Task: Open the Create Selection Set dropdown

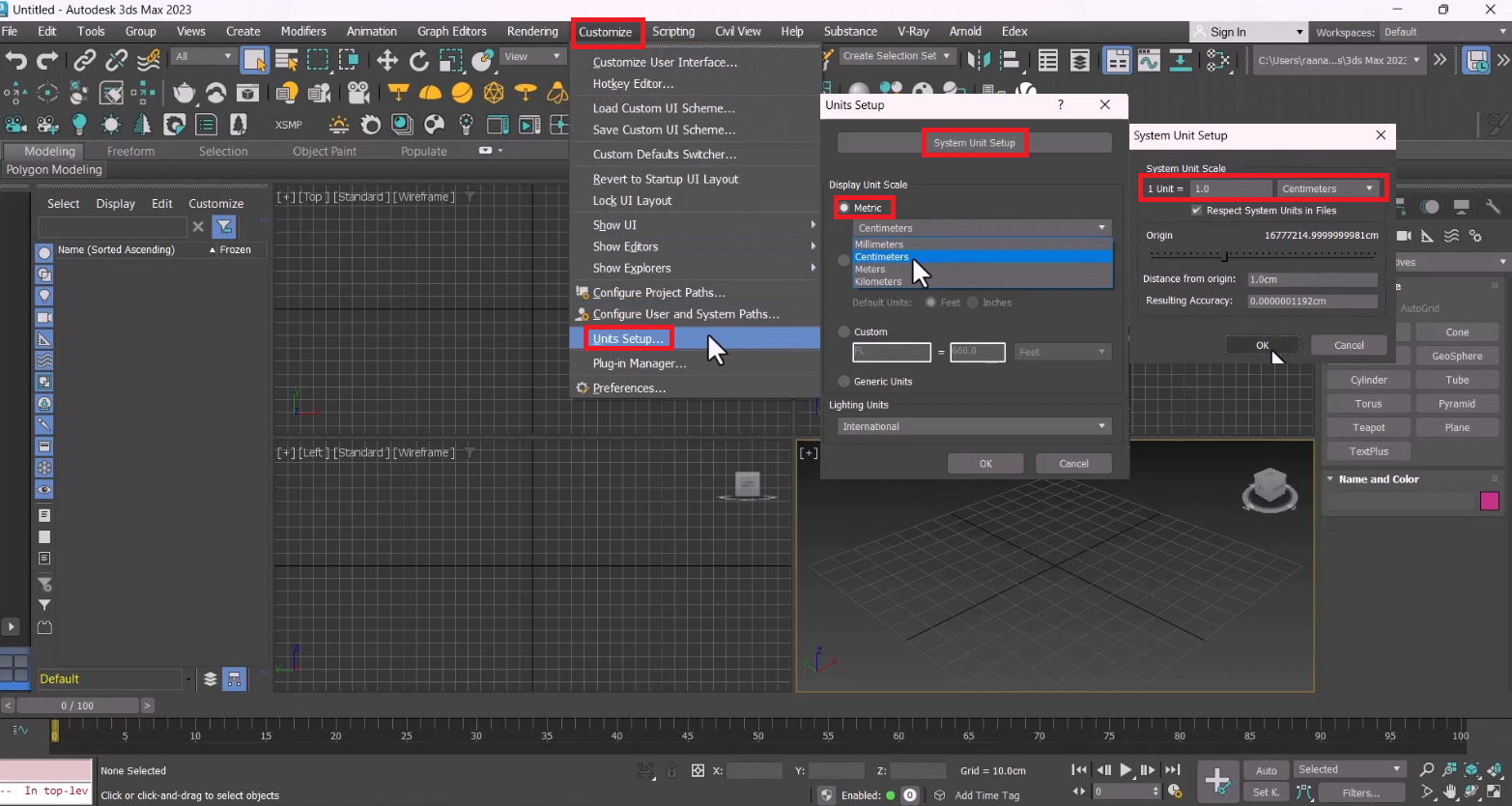Action: (896, 56)
